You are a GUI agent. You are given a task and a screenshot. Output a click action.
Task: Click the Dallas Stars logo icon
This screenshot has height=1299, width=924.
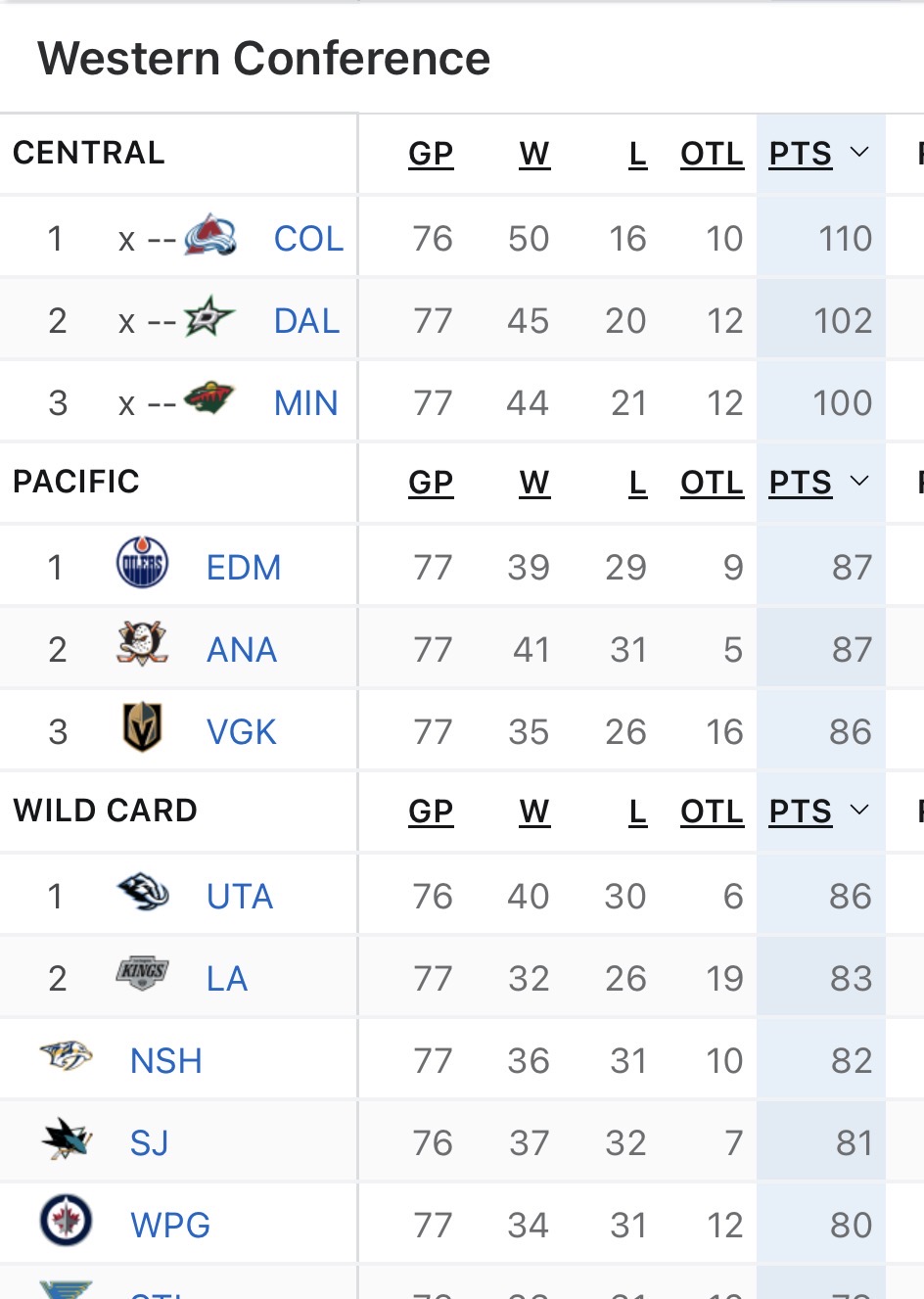pyautogui.click(x=209, y=319)
